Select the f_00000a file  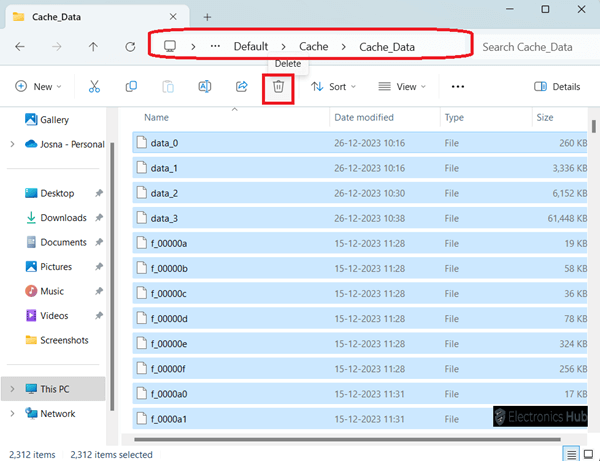[x=360, y=244]
